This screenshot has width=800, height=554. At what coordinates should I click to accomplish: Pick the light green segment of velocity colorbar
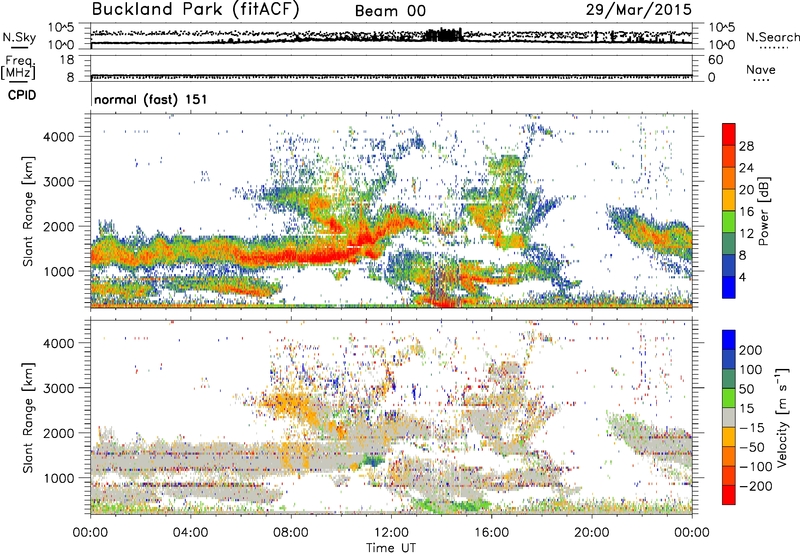pyautogui.click(x=729, y=398)
